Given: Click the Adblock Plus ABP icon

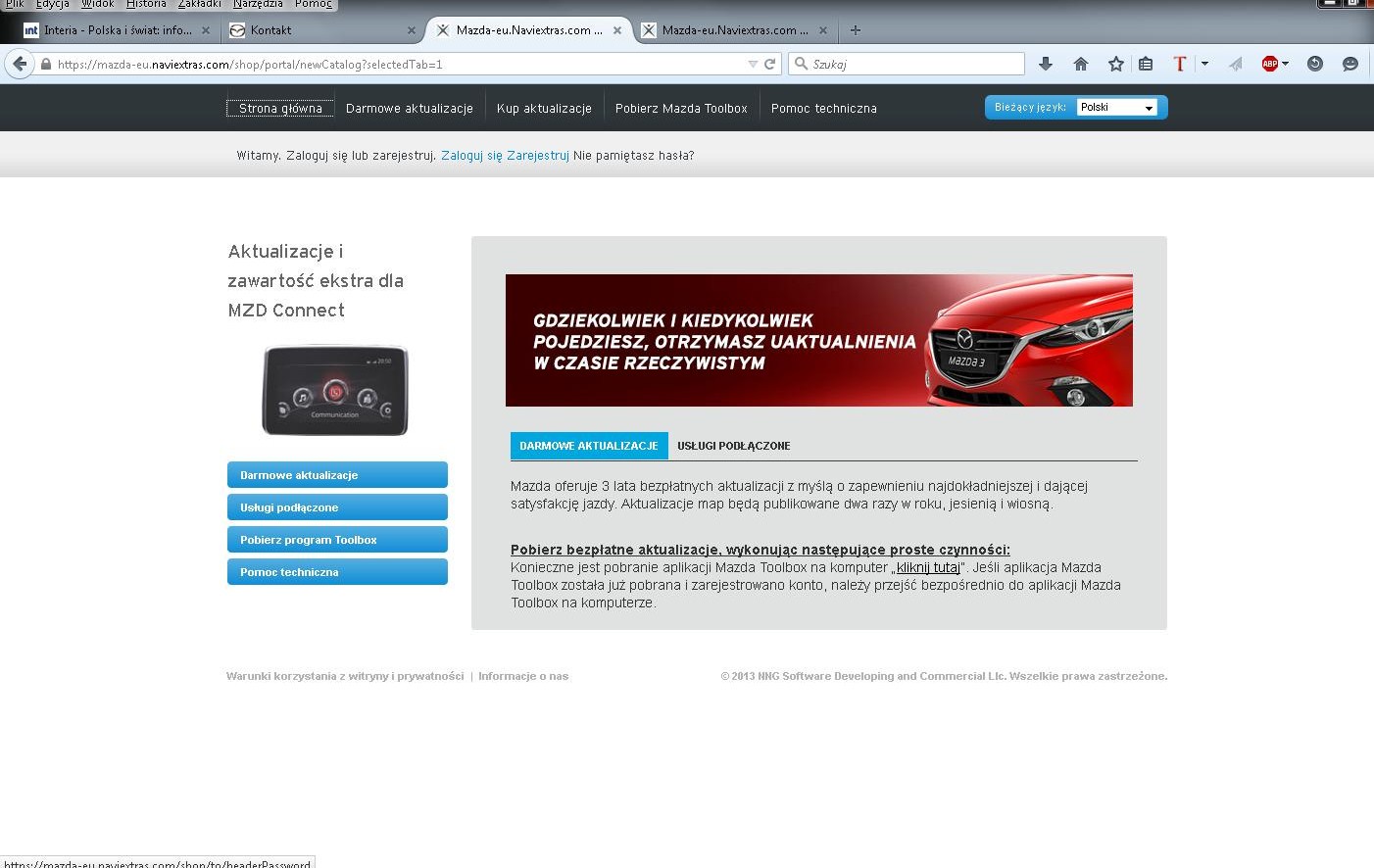Looking at the screenshot, I should (x=1269, y=64).
